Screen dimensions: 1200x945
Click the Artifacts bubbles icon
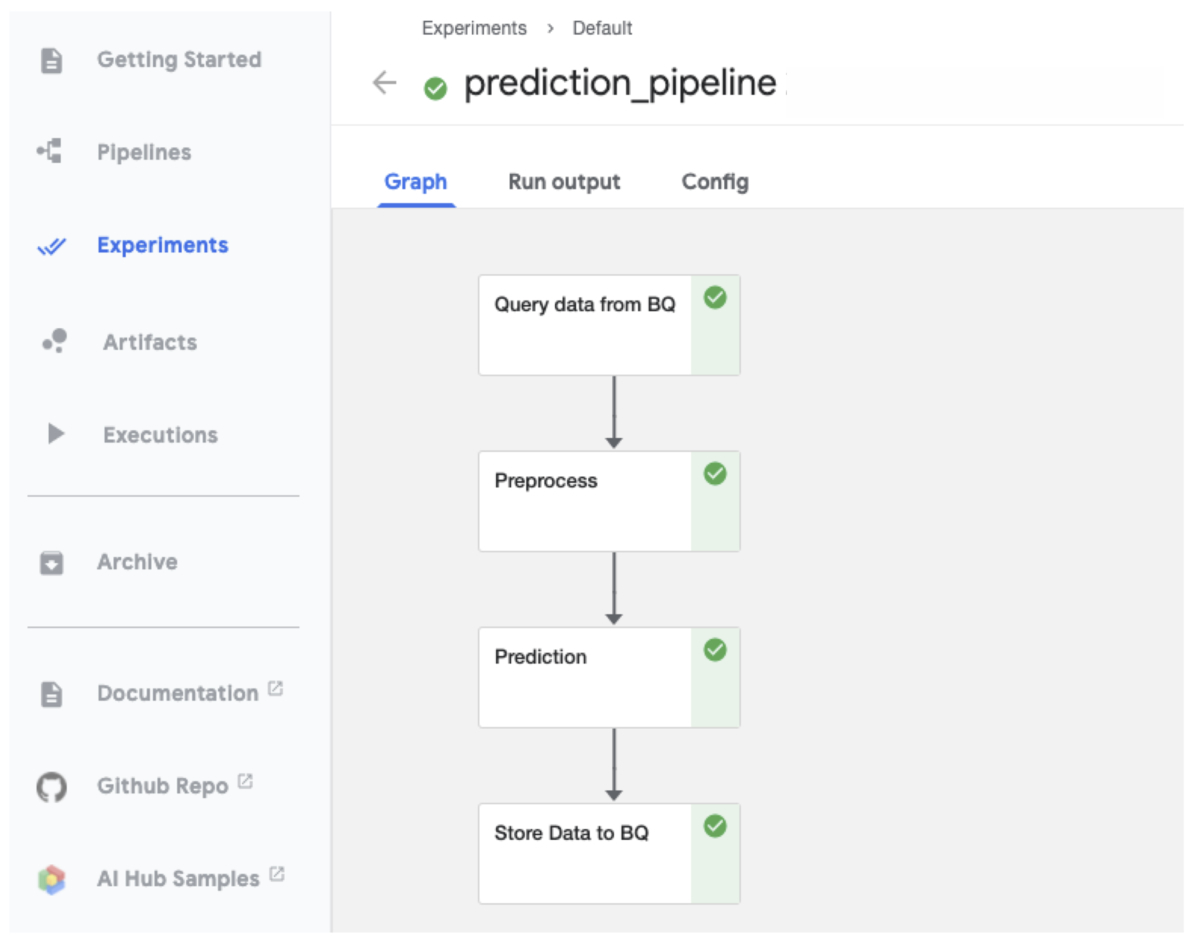click(54, 342)
